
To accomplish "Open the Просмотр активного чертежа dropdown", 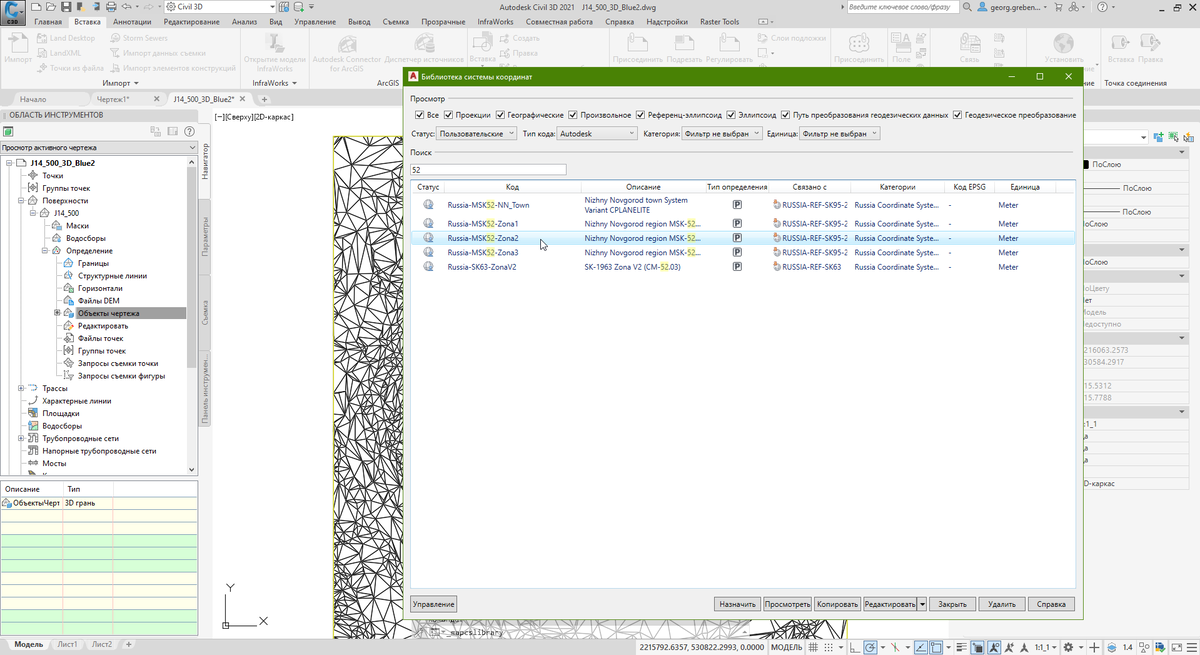I will click(x=98, y=148).
